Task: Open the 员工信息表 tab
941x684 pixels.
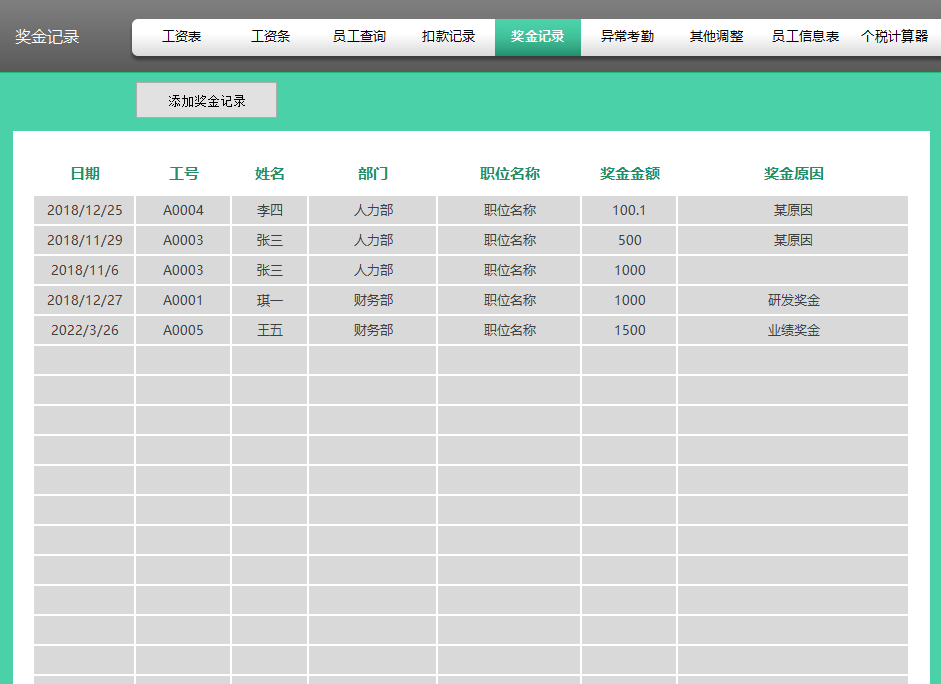Action: (804, 36)
